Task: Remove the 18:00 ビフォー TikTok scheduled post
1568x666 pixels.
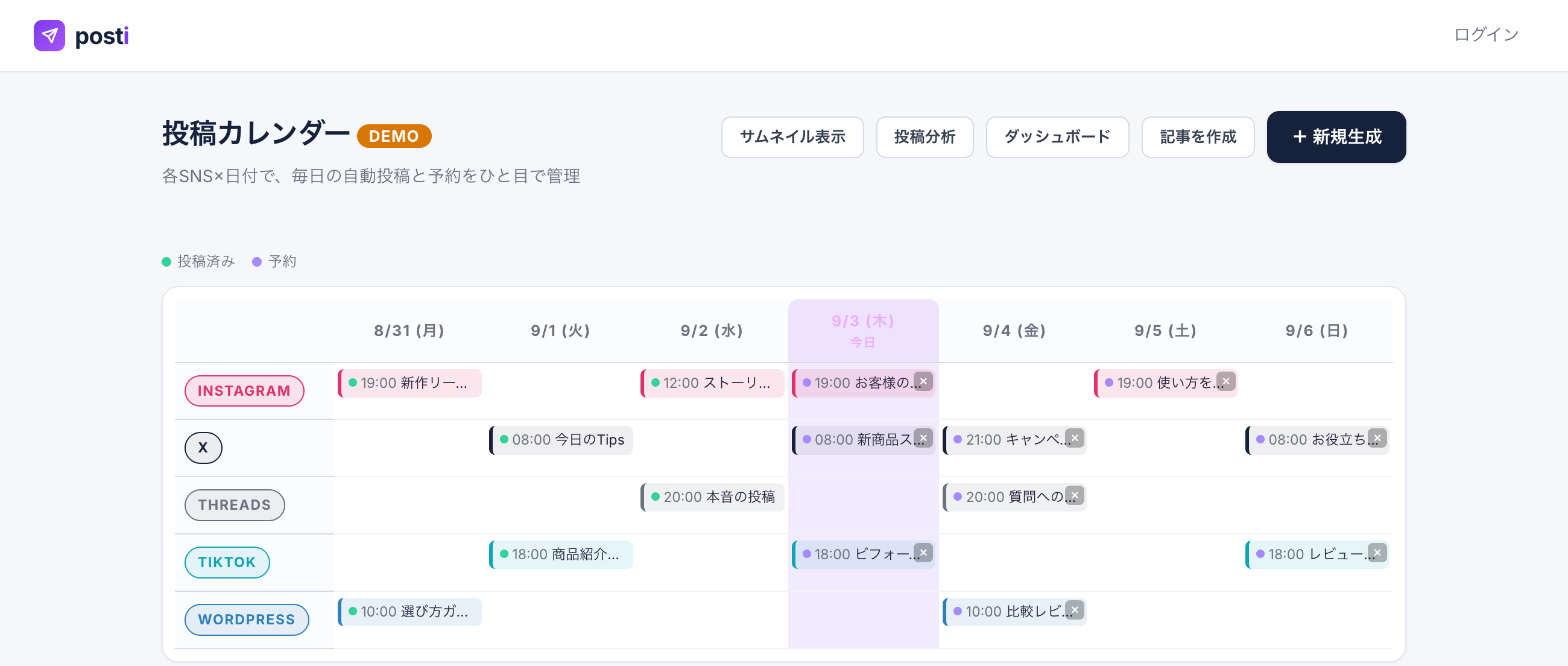Action: (923, 553)
